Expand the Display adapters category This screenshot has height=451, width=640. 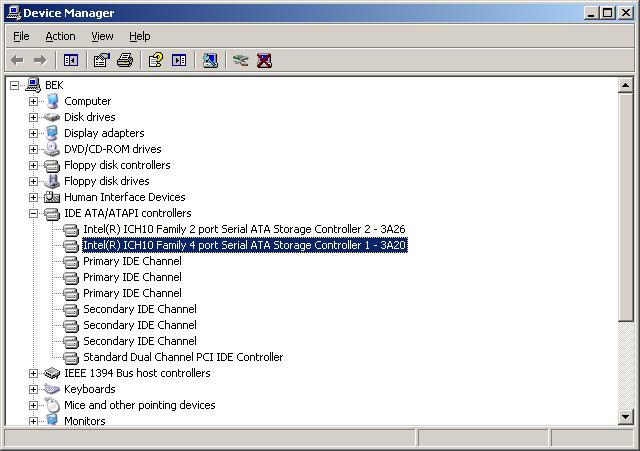pos(33,133)
